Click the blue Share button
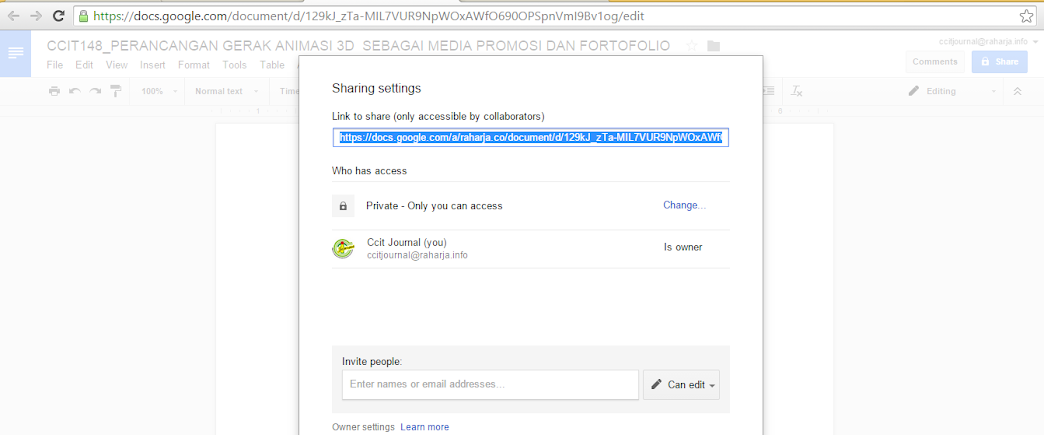Image resolution: width=1044 pixels, height=435 pixels. pyautogui.click(x=999, y=62)
